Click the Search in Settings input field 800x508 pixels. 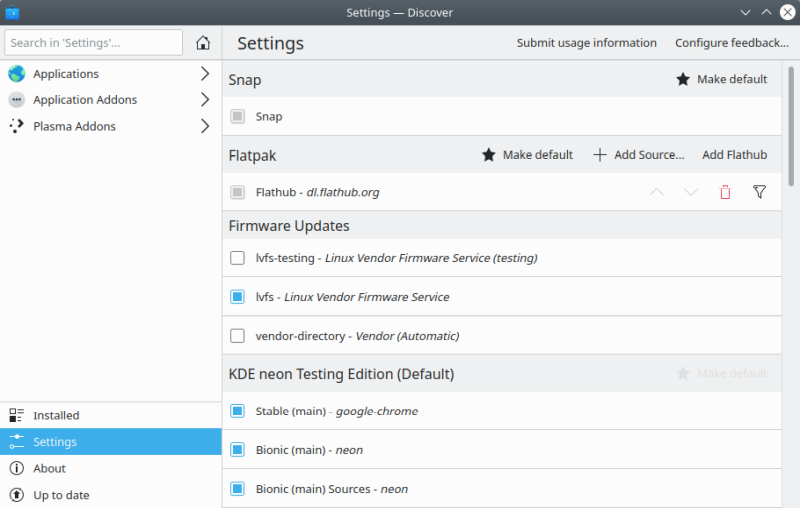click(94, 43)
